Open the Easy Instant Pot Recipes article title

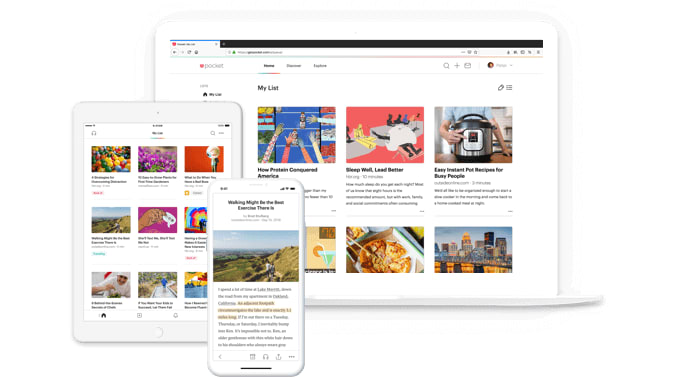[x=468, y=173]
